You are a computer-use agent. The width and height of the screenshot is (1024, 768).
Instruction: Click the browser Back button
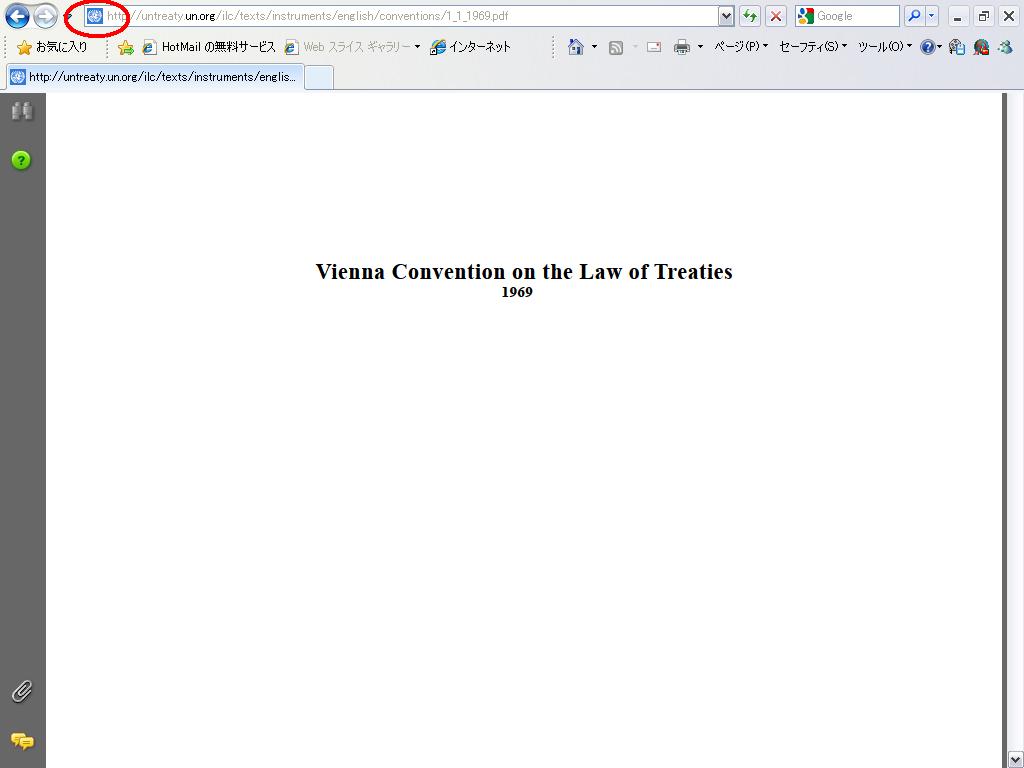[x=17, y=16]
